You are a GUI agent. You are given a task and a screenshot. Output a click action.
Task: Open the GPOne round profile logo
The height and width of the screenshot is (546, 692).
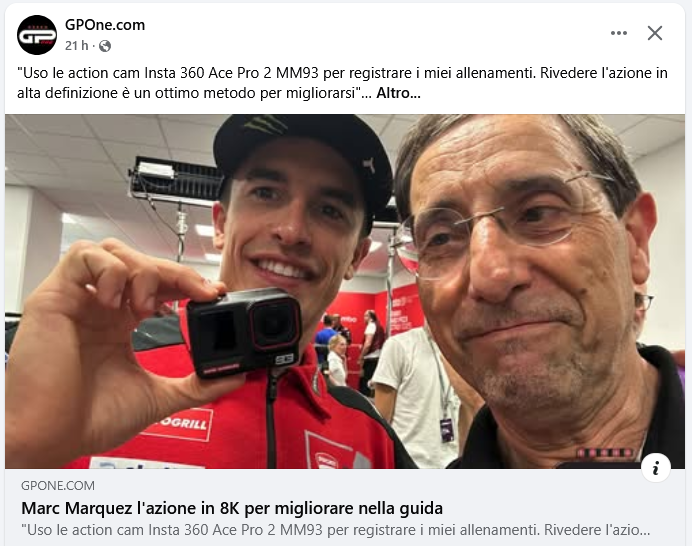pyautogui.click(x=37, y=35)
